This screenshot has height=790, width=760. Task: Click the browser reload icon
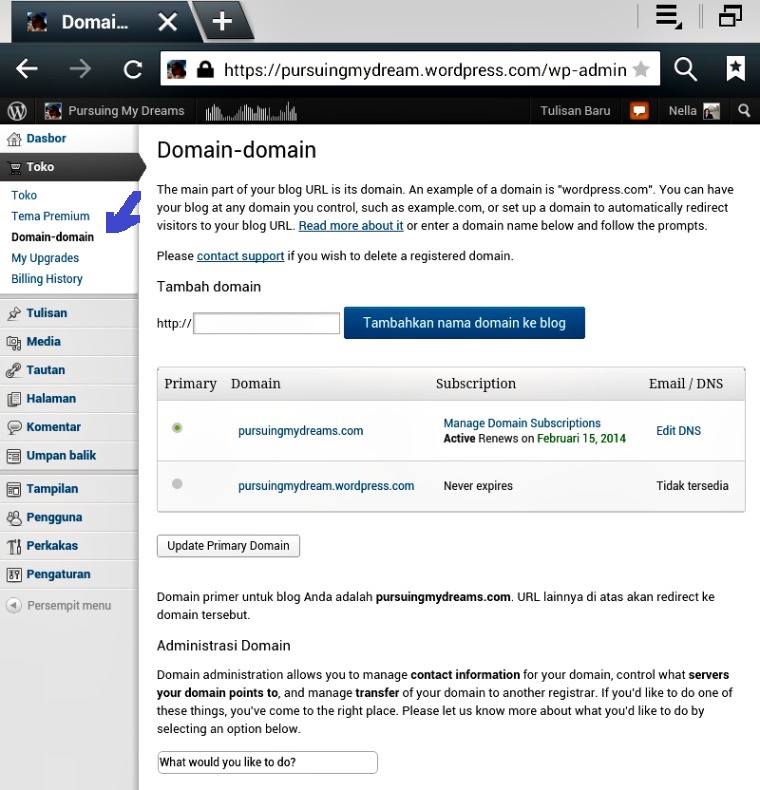[132, 69]
